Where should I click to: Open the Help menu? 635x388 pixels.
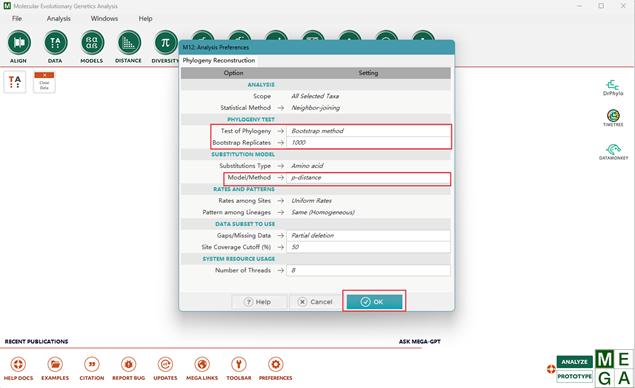click(145, 19)
